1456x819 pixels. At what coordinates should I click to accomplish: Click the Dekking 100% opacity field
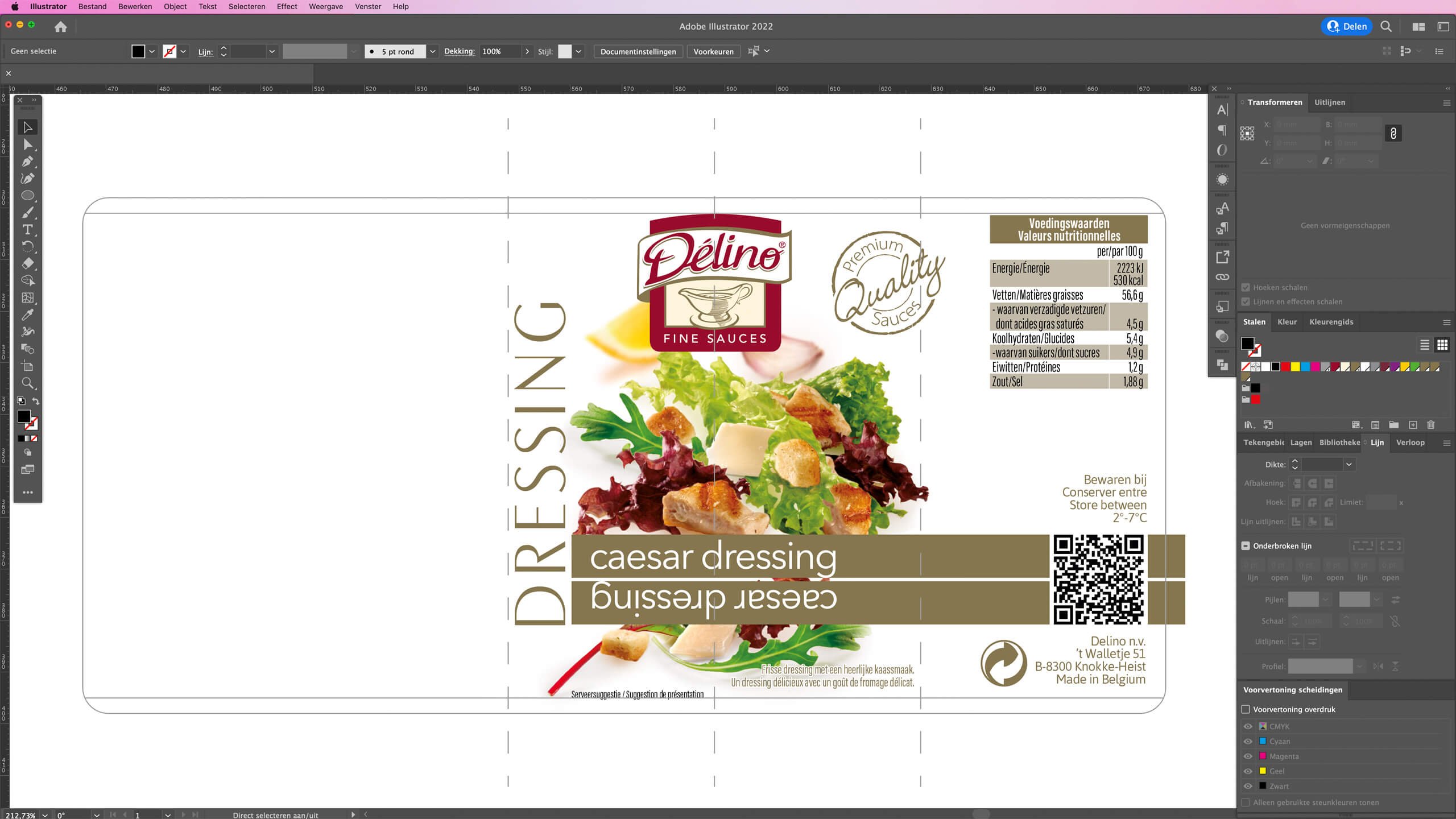click(x=500, y=52)
